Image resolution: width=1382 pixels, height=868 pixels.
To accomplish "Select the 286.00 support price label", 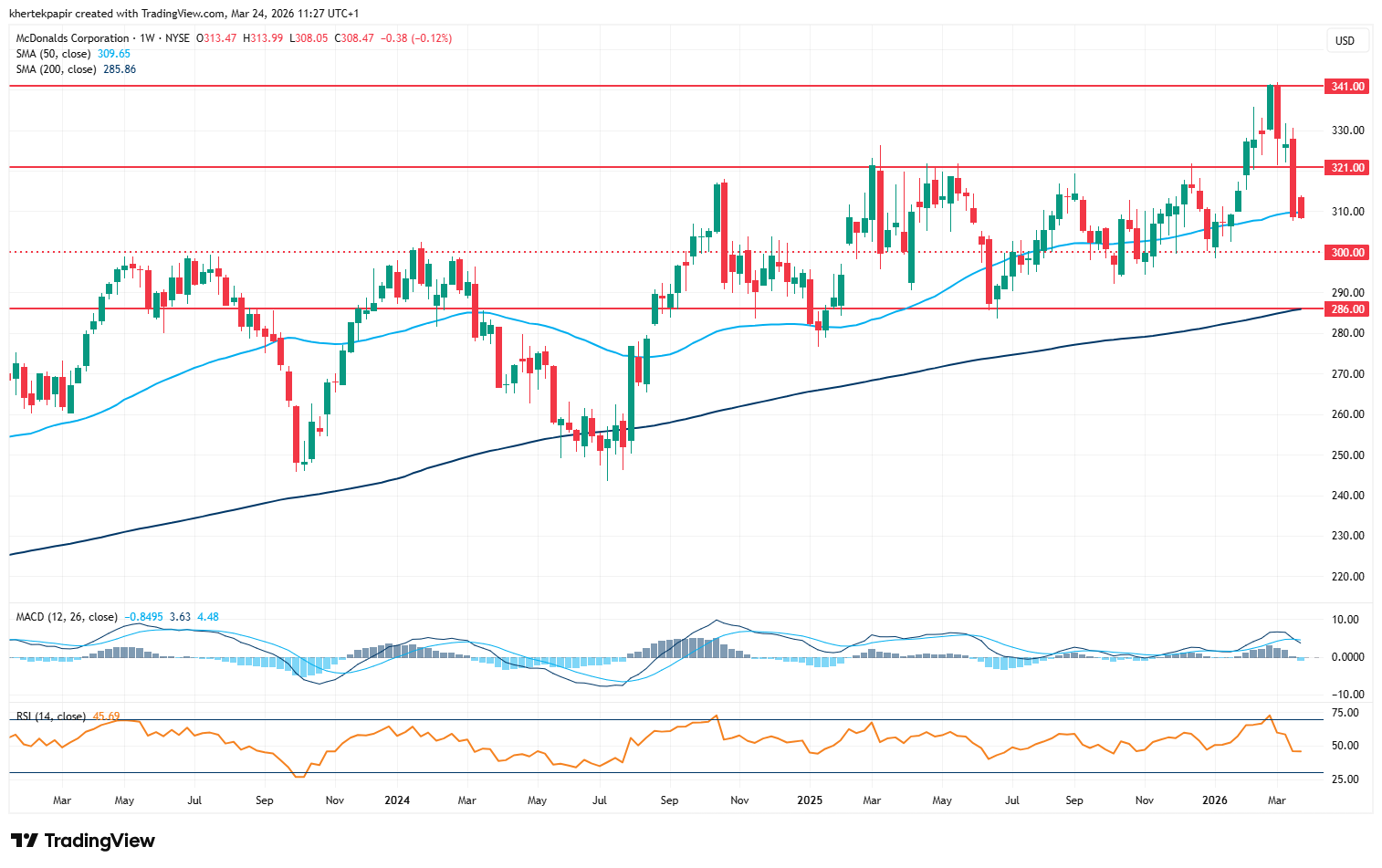I will [x=1347, y=309].
